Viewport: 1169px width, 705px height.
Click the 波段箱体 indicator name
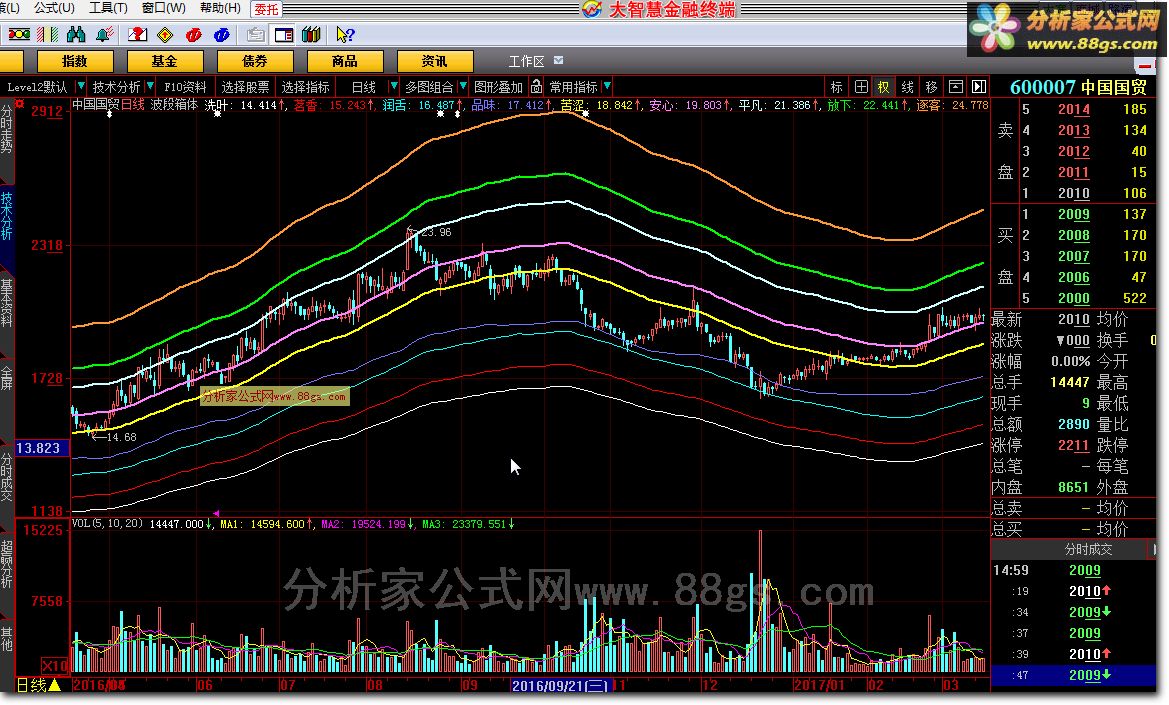[174, 104]
